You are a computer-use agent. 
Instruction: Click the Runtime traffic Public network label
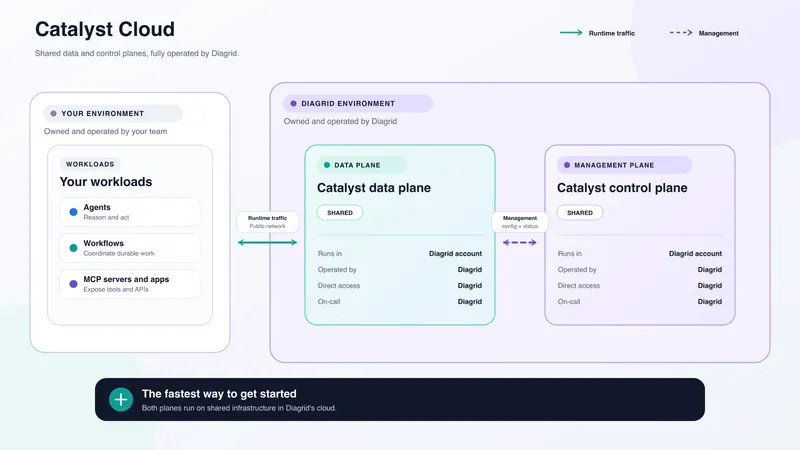click(267, 222)
